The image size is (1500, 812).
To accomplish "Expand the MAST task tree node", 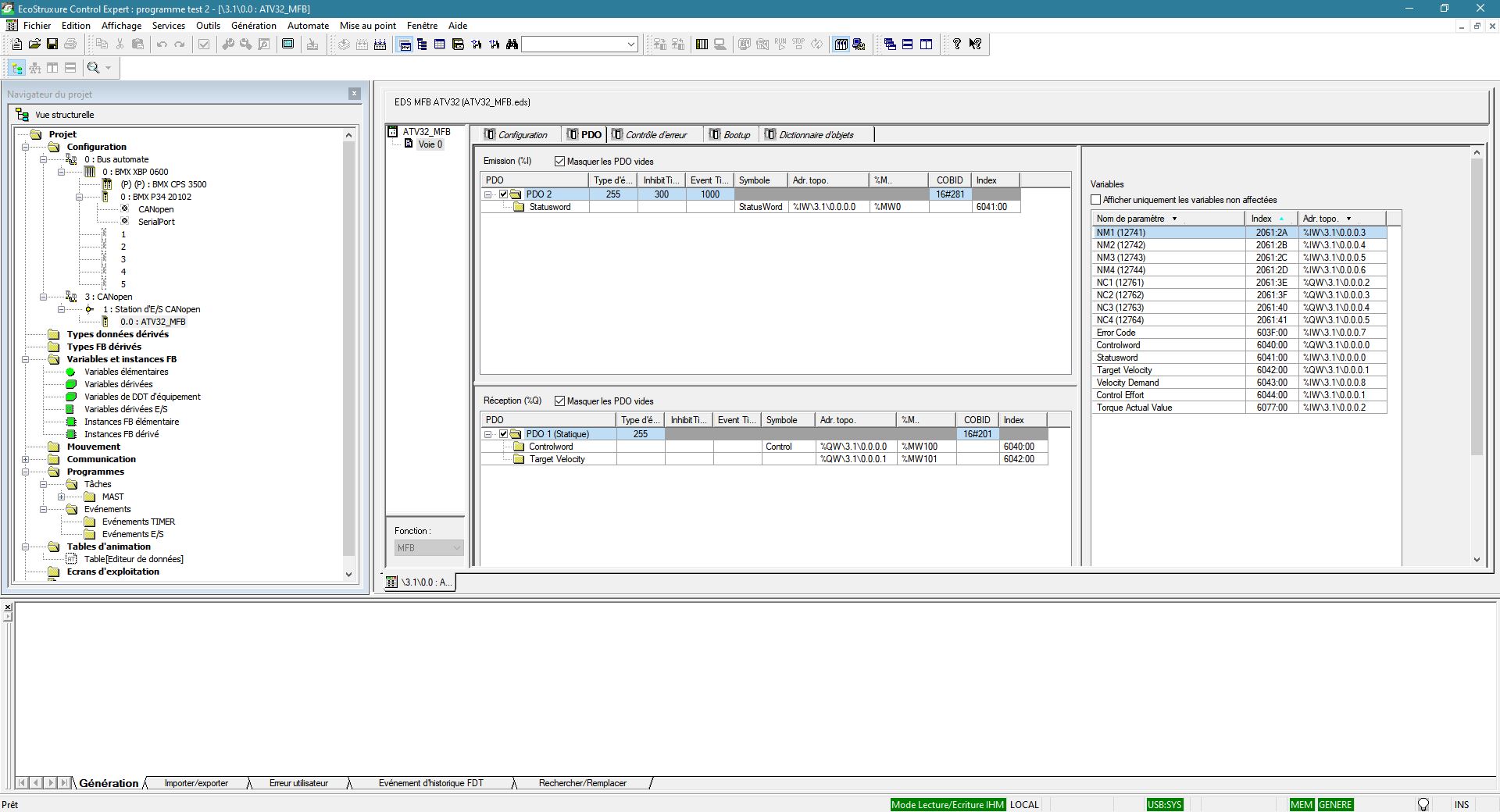I will pos(62,497).
